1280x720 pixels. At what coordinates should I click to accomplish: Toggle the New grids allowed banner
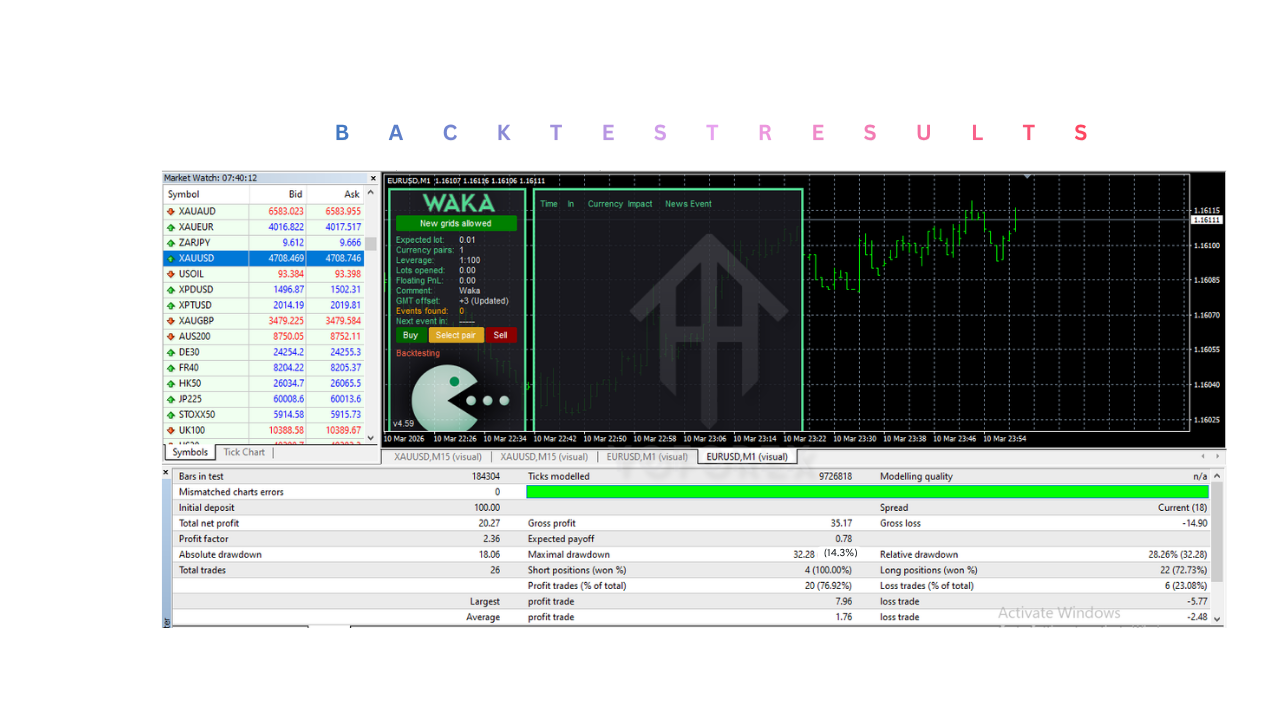(x=455, y=221)
